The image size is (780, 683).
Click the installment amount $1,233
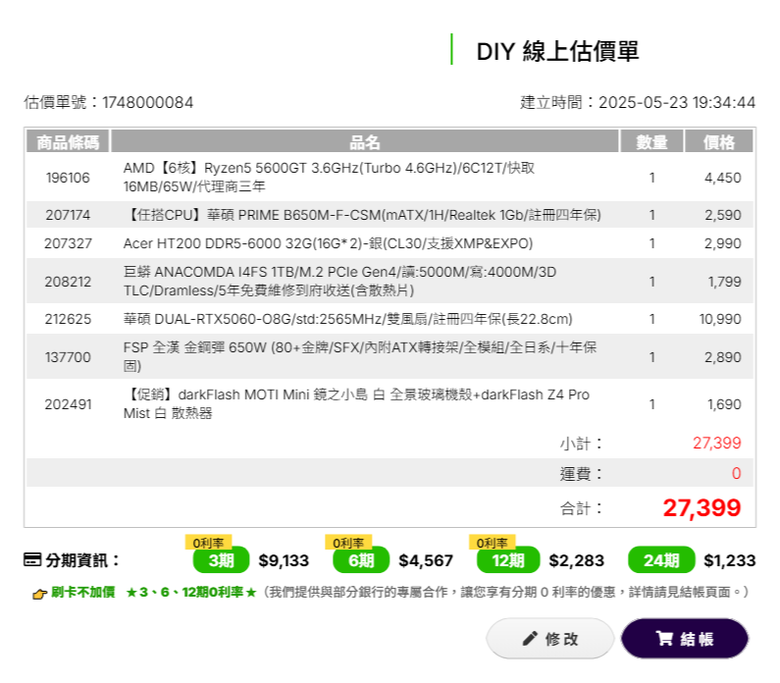[729, 561]
